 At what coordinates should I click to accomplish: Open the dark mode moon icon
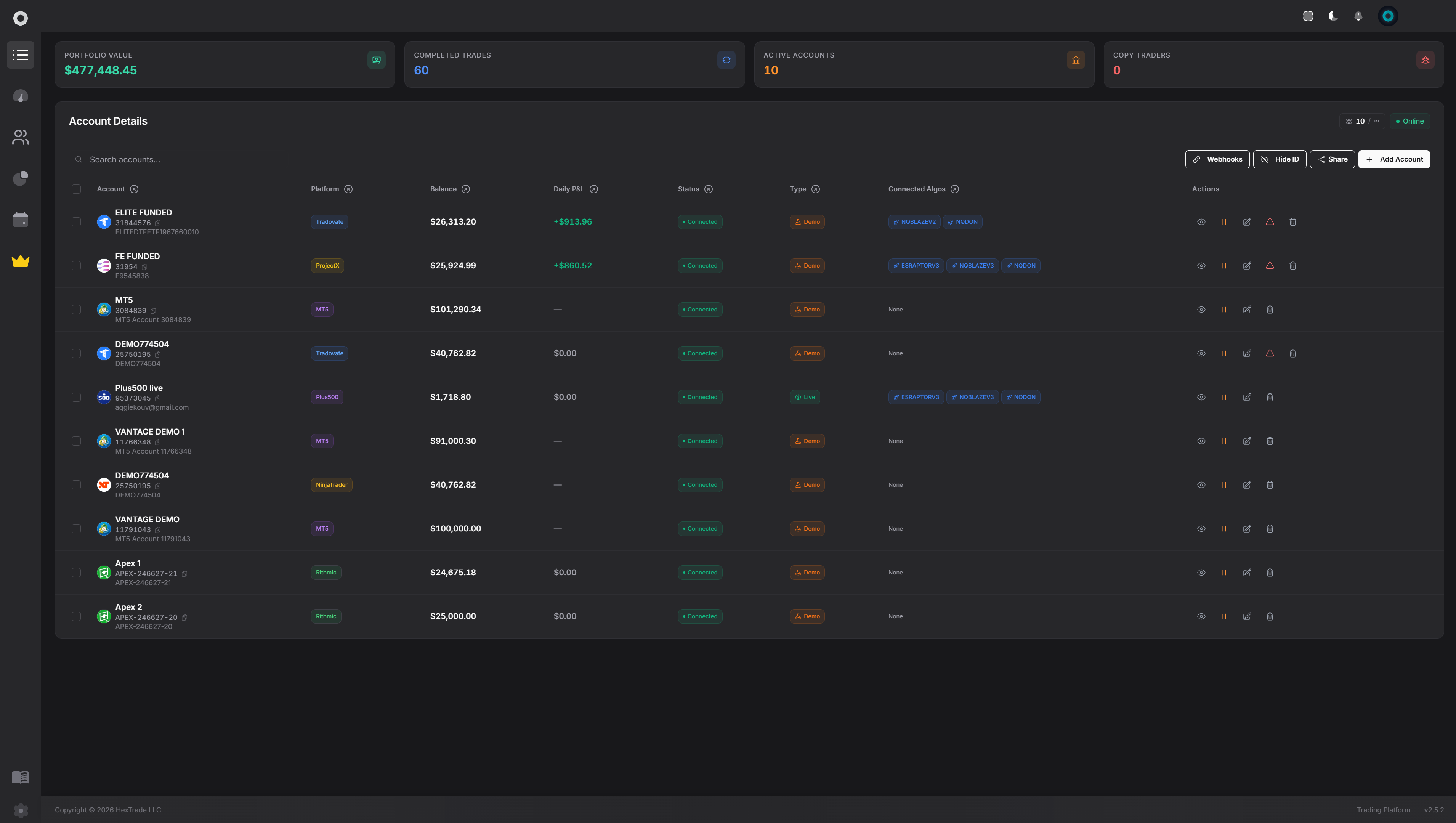click(1332, 15)
